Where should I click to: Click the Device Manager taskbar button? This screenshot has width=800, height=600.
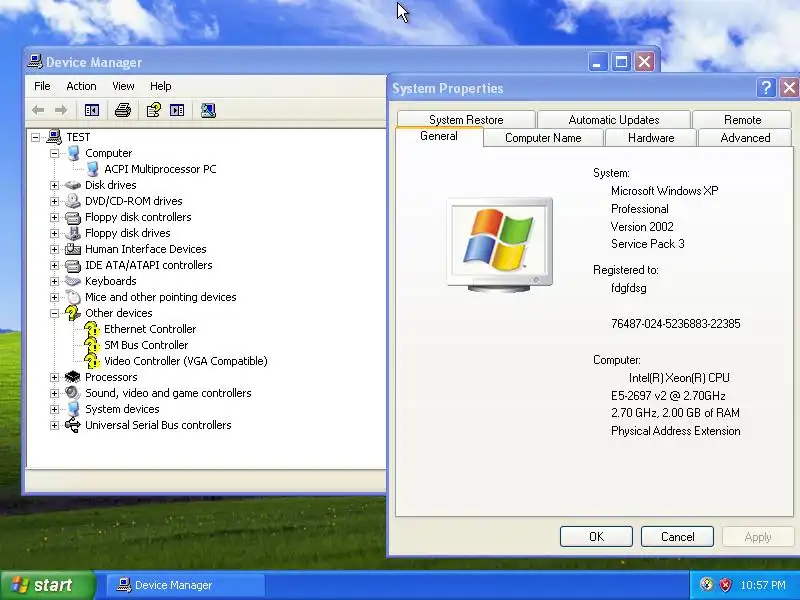point(186,585)
